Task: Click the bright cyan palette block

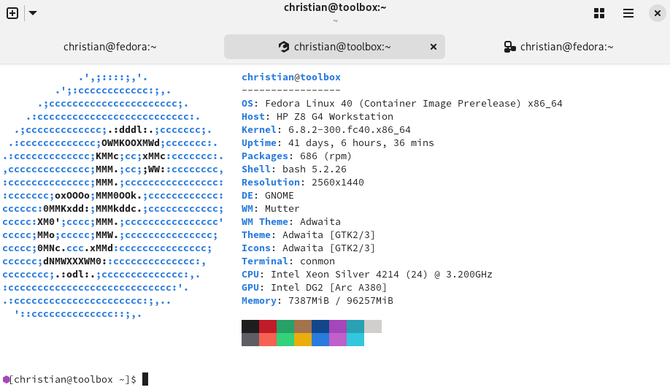Action: pyautogui.click(x=356, y=340)
